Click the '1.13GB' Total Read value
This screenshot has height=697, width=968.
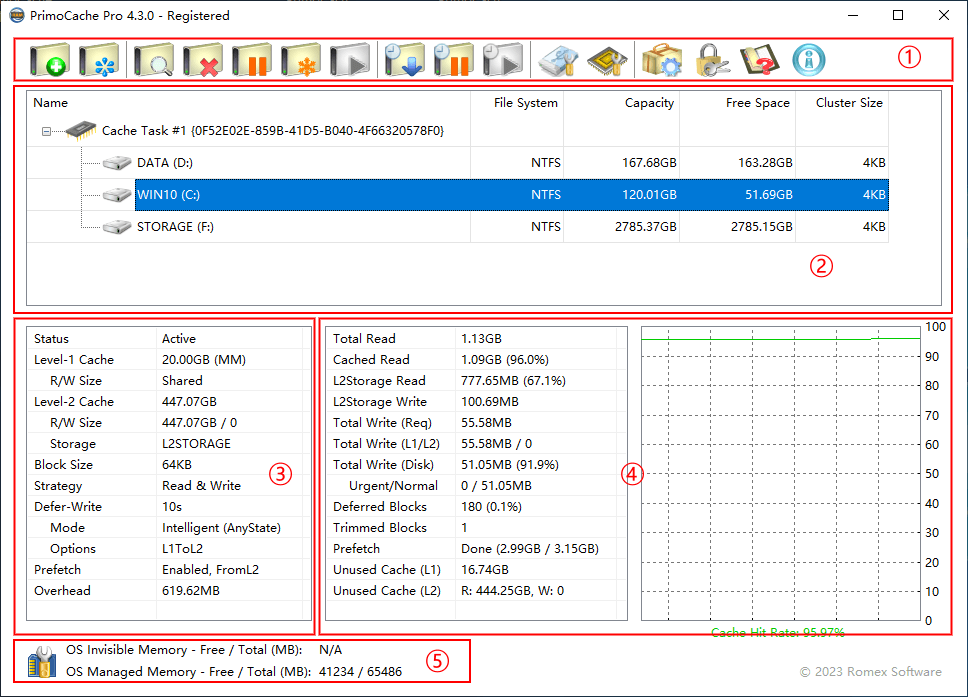click(481, 338)
